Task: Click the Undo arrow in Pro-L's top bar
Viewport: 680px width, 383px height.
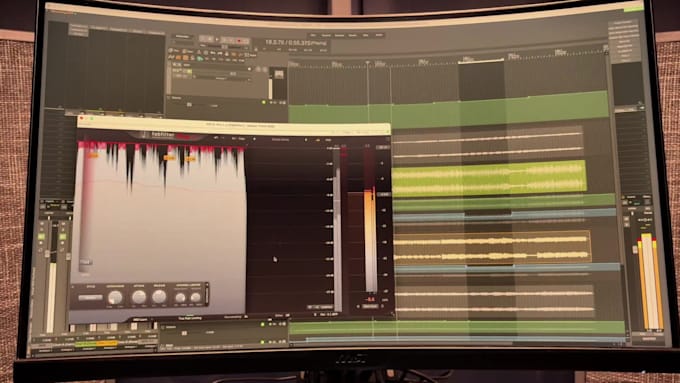Action: (216, 138)
